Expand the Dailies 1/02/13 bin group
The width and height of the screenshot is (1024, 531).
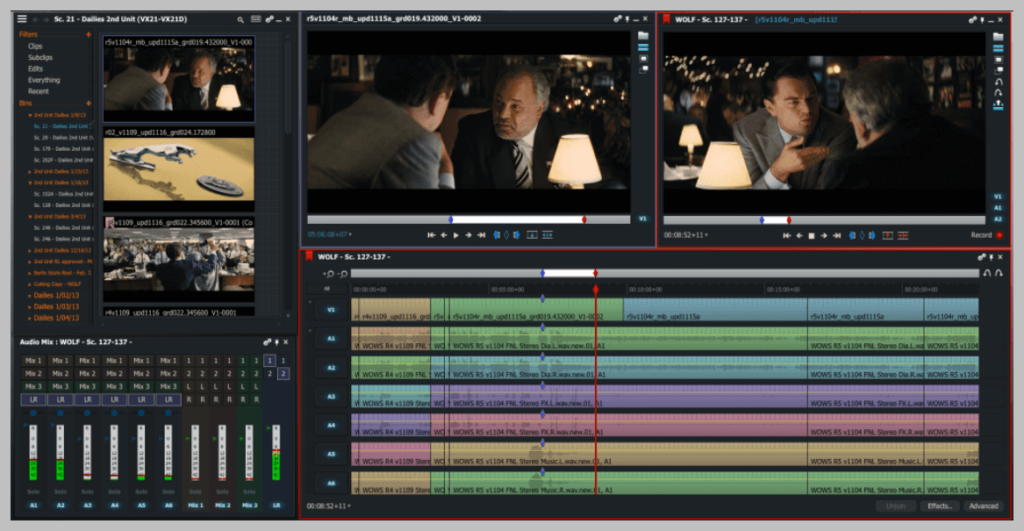(30, 296)
